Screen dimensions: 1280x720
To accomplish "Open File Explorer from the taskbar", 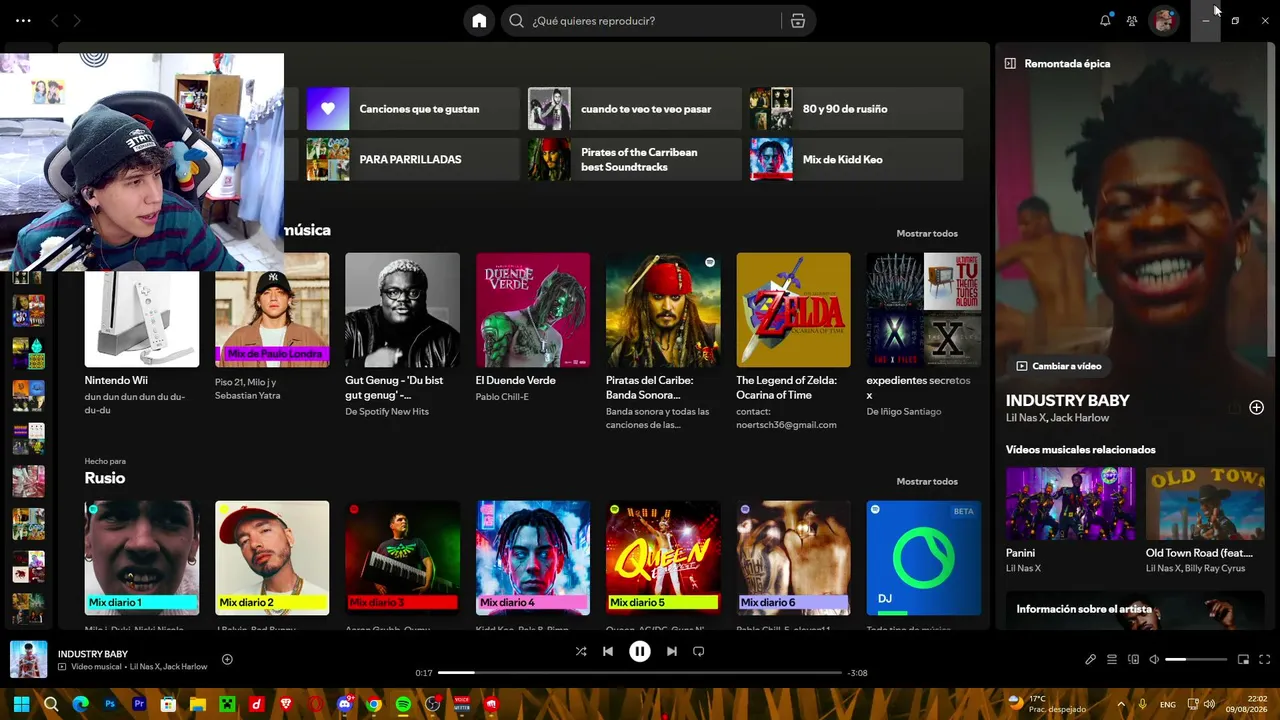I will click(x=198, y=704).
